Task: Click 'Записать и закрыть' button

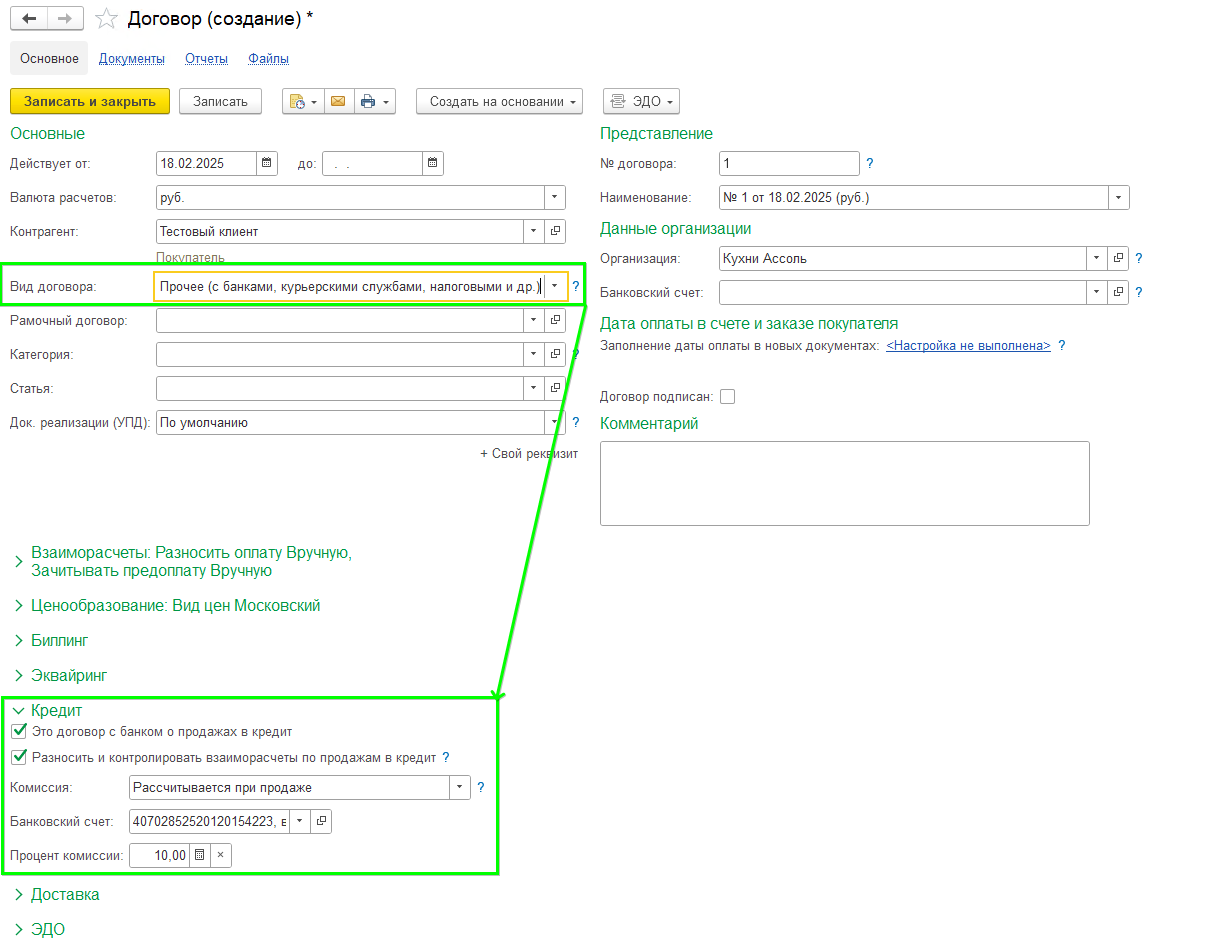Action: click(x=90, y=101)
